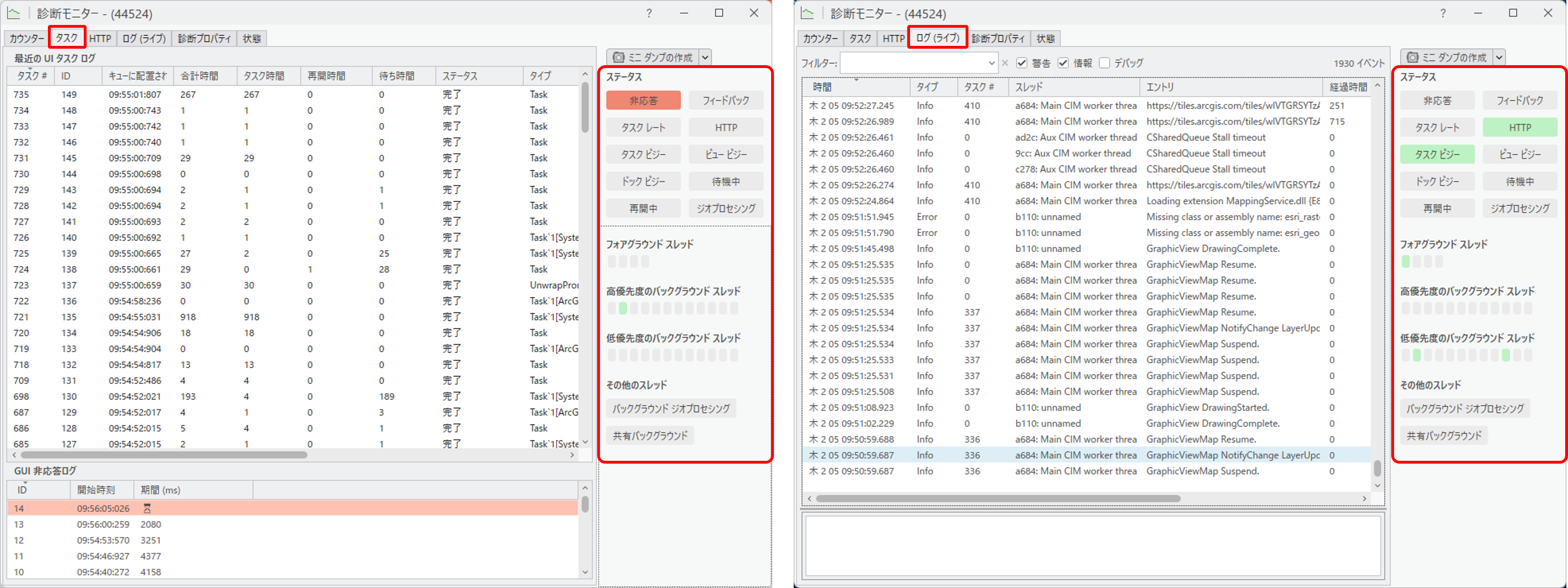Click the chart app icon in left title bar
The width and height of the screenshot is (1568, 588).
[x=13, y=13]
